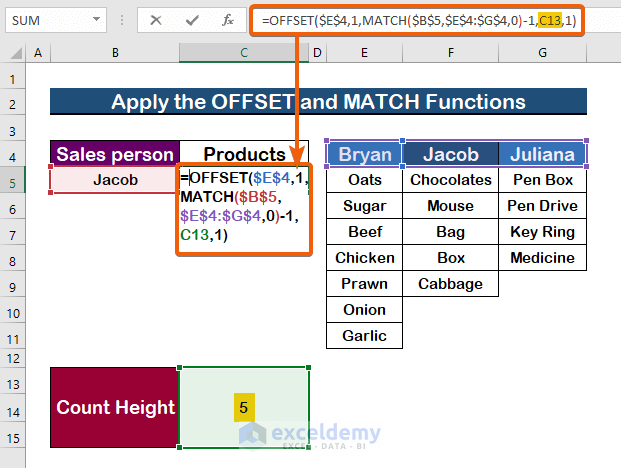The height and width of the screenshot is (468, 621).
Task: Select cell B5 containing Jacob
Action: pos(115,180)
